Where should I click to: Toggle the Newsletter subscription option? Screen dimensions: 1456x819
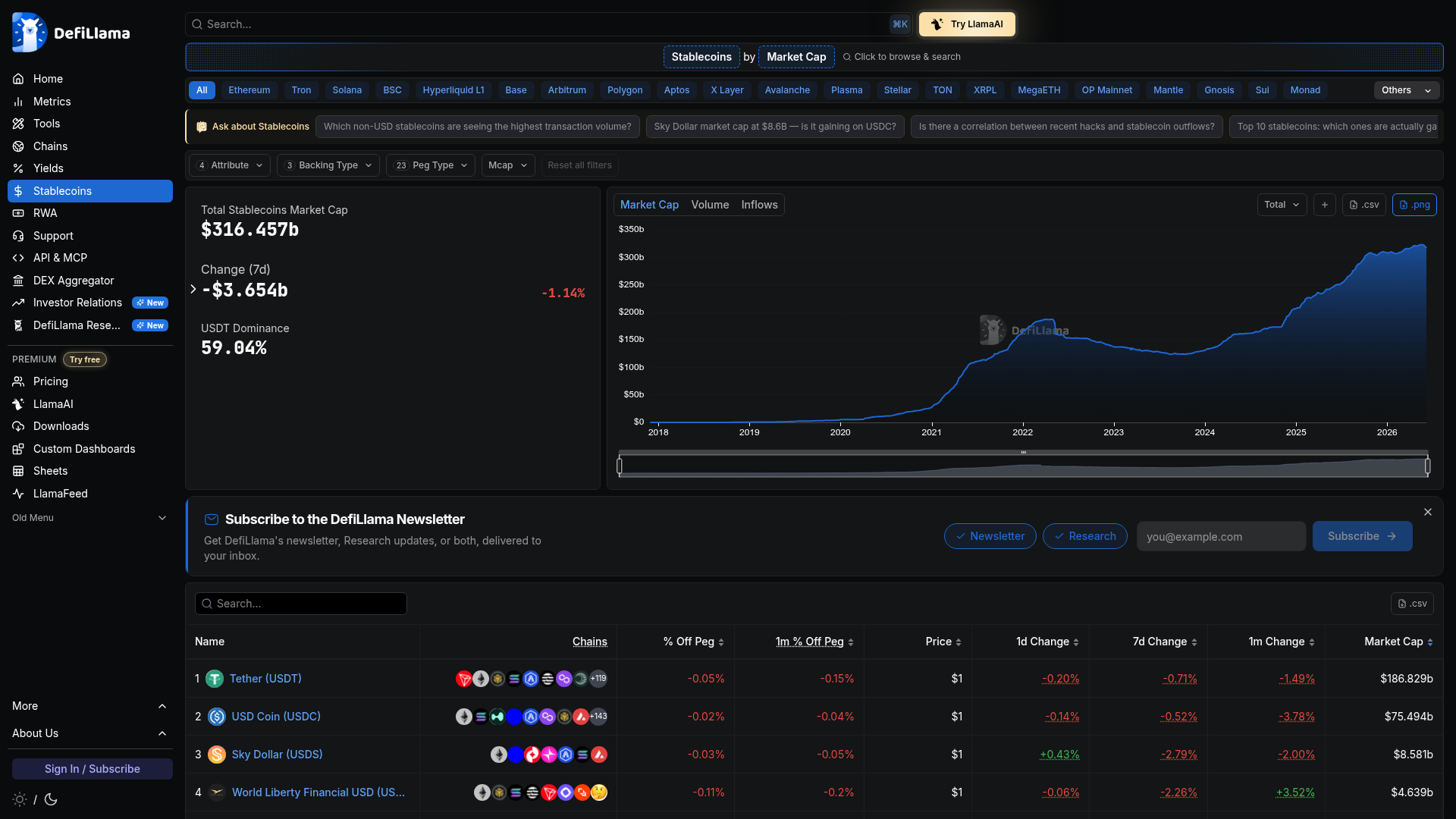point(990,536)
